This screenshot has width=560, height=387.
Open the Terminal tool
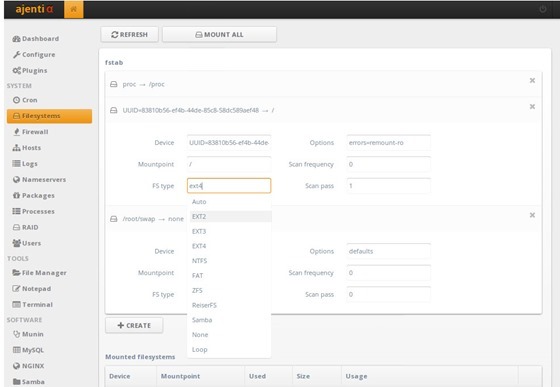click(x=33, y=305)
